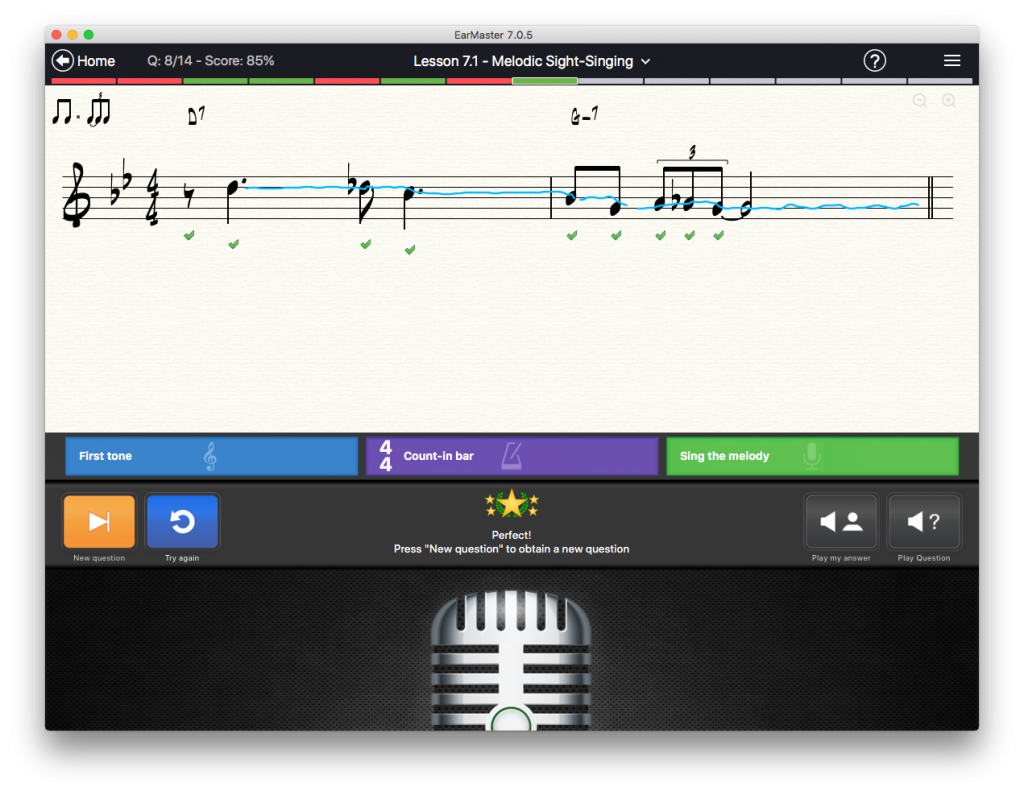The height and width of the screenshot is (795, 1024).
Task: Click the swing rhythm notation icon
Action: point(81,110)
